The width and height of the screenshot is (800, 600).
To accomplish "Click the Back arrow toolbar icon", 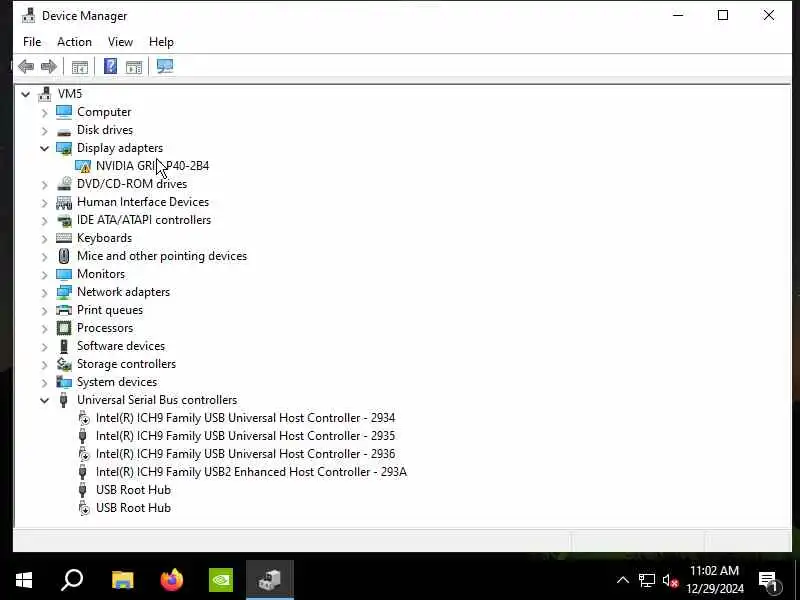I will coord(26,66).
